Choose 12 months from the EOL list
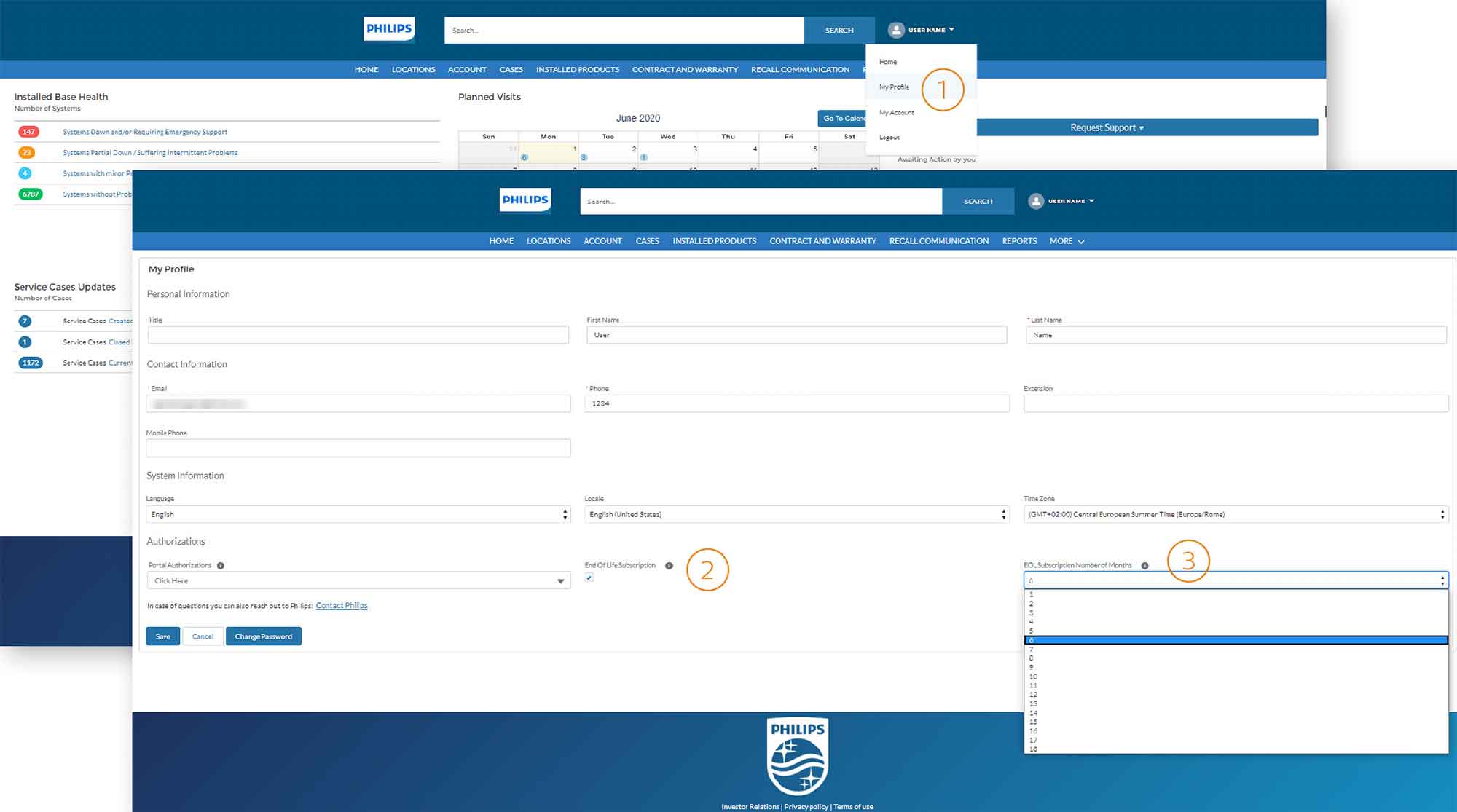The width and height of the screenshot is (1457, 812). (1034, 695)
